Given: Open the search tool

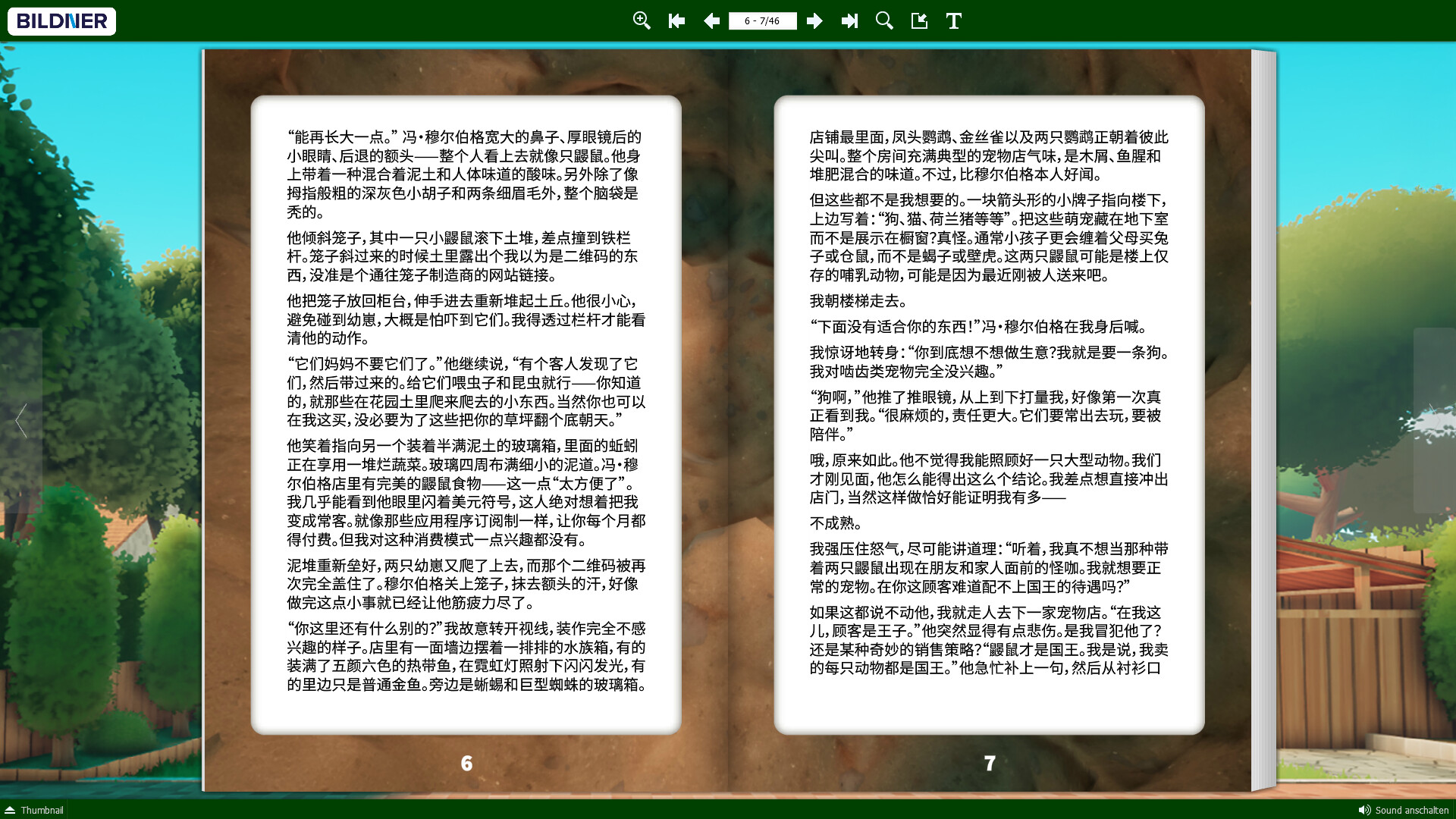Looking at the screenshot, I should point(884,20).
